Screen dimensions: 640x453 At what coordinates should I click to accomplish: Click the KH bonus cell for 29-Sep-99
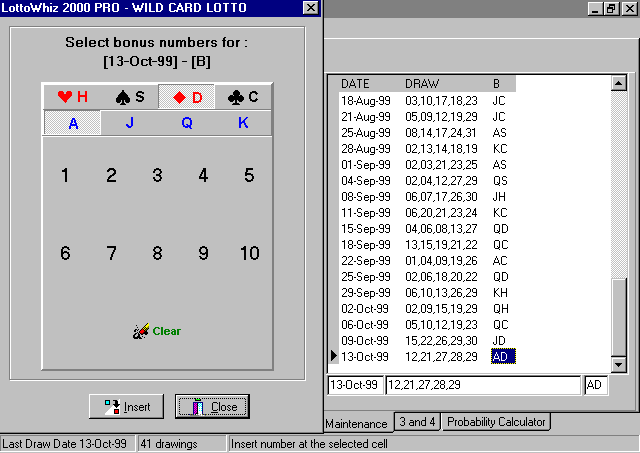500,293
